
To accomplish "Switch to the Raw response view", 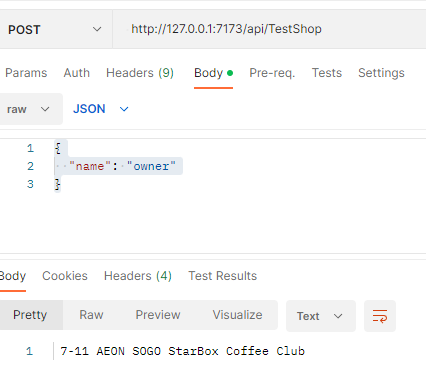I will click(x=91, y=315).
